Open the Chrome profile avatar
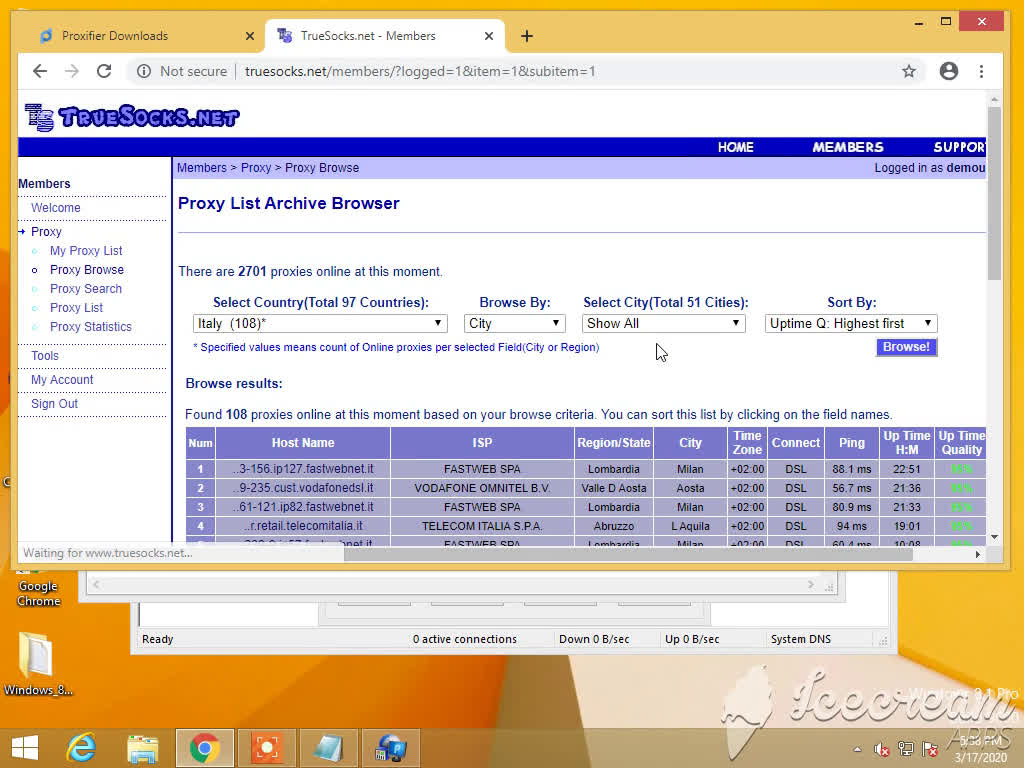Viewport: 1024px width, 768px height. click(949, 71)
